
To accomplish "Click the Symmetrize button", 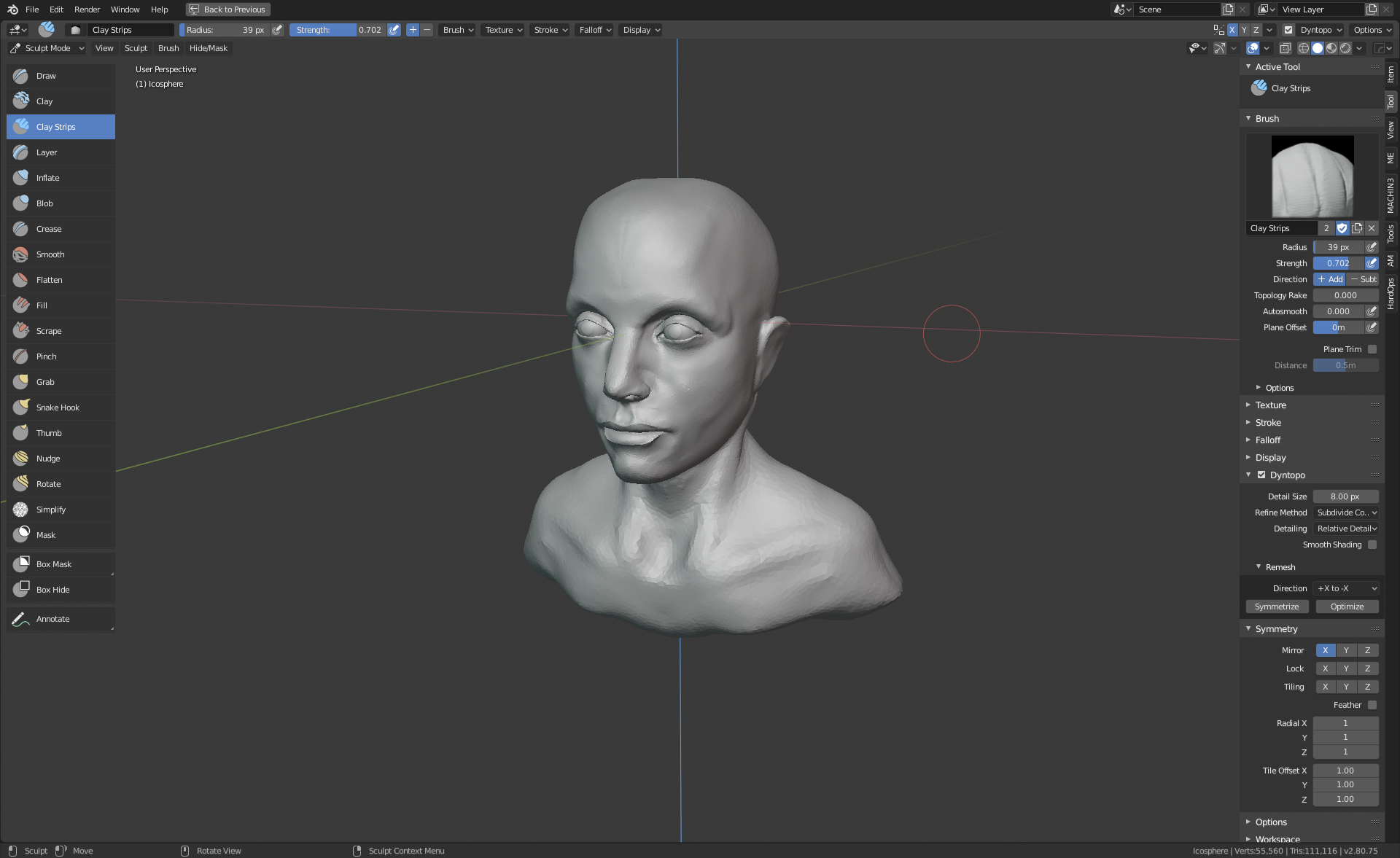I will coord(1277,607).
